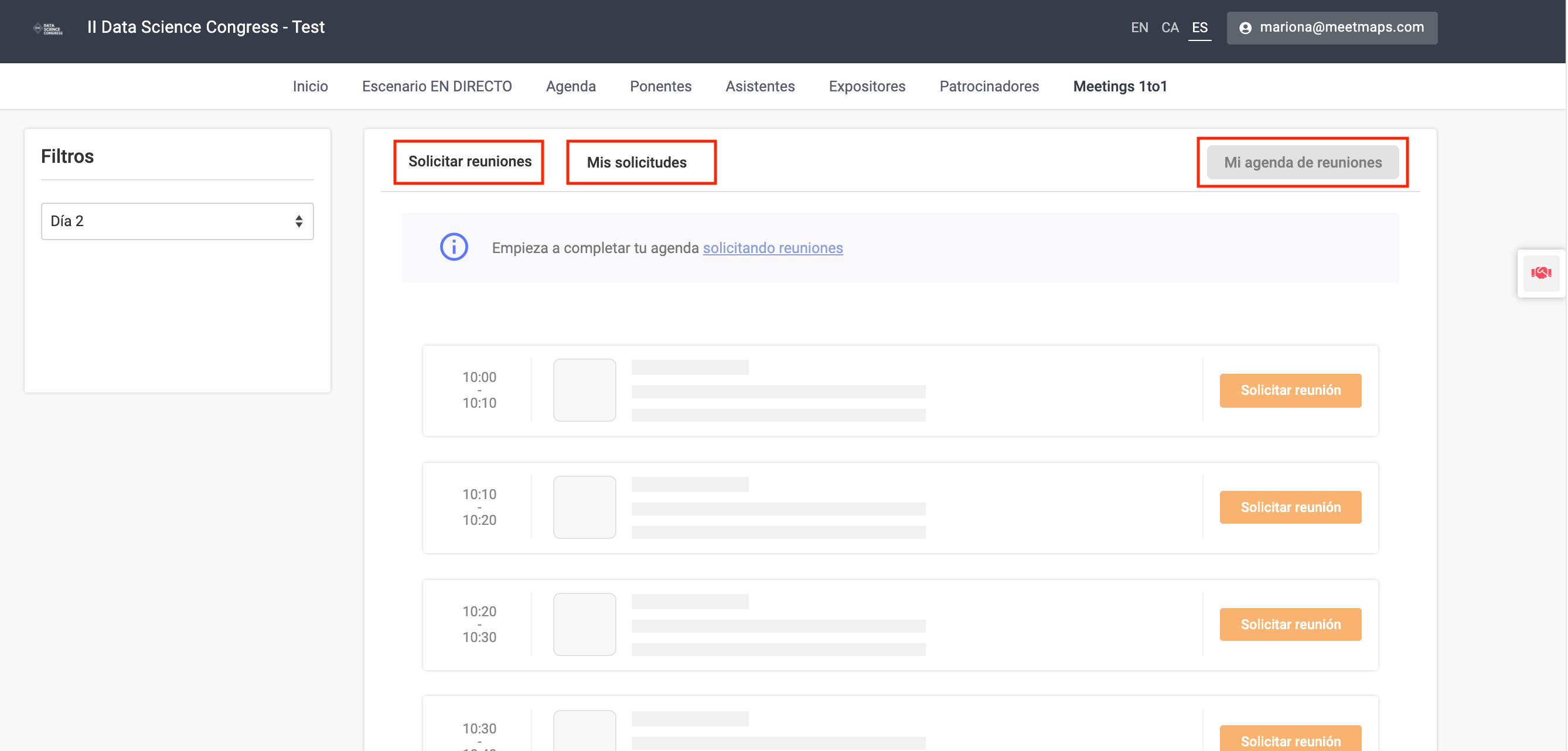Click the red handshake meetings icon

click(x=1540, y=273)
